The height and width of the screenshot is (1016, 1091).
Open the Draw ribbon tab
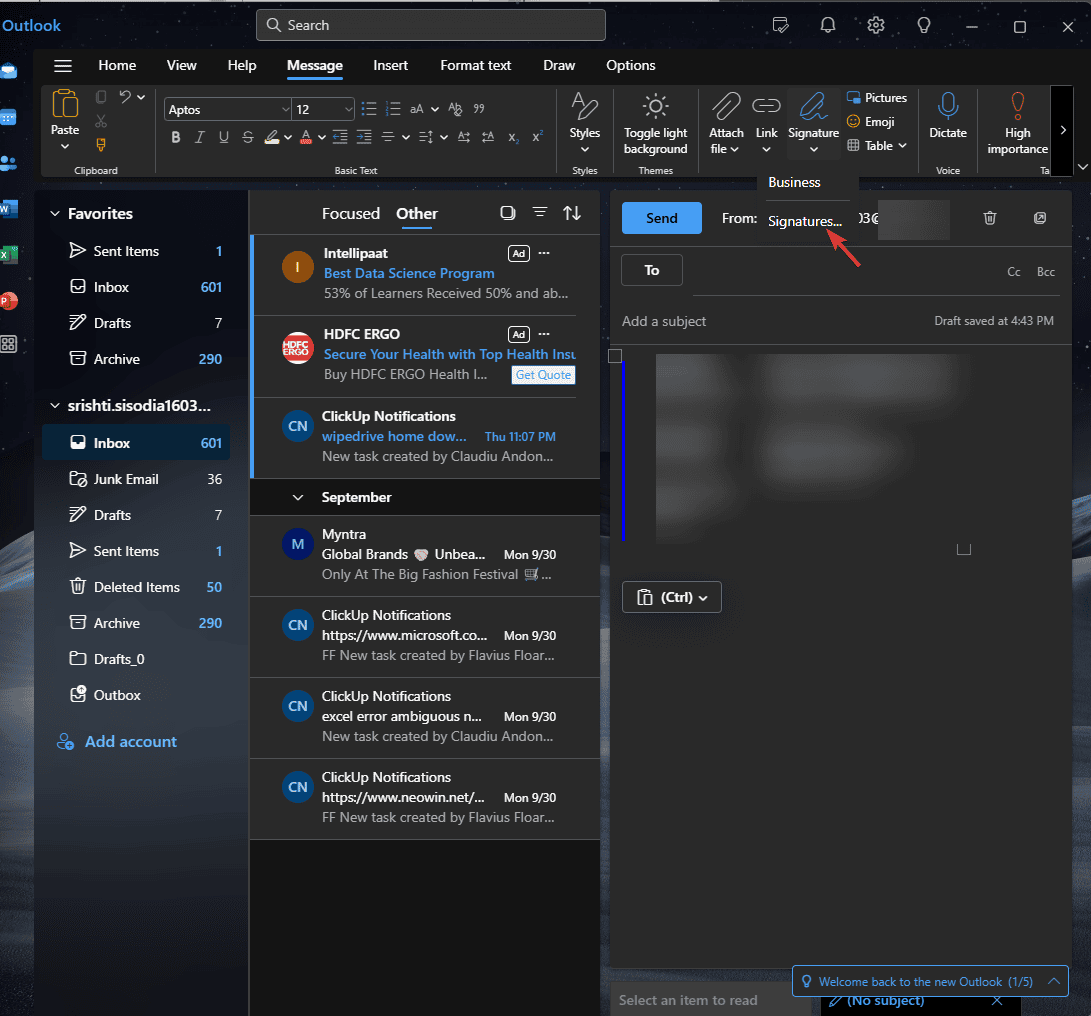click(x=559, y=65)
